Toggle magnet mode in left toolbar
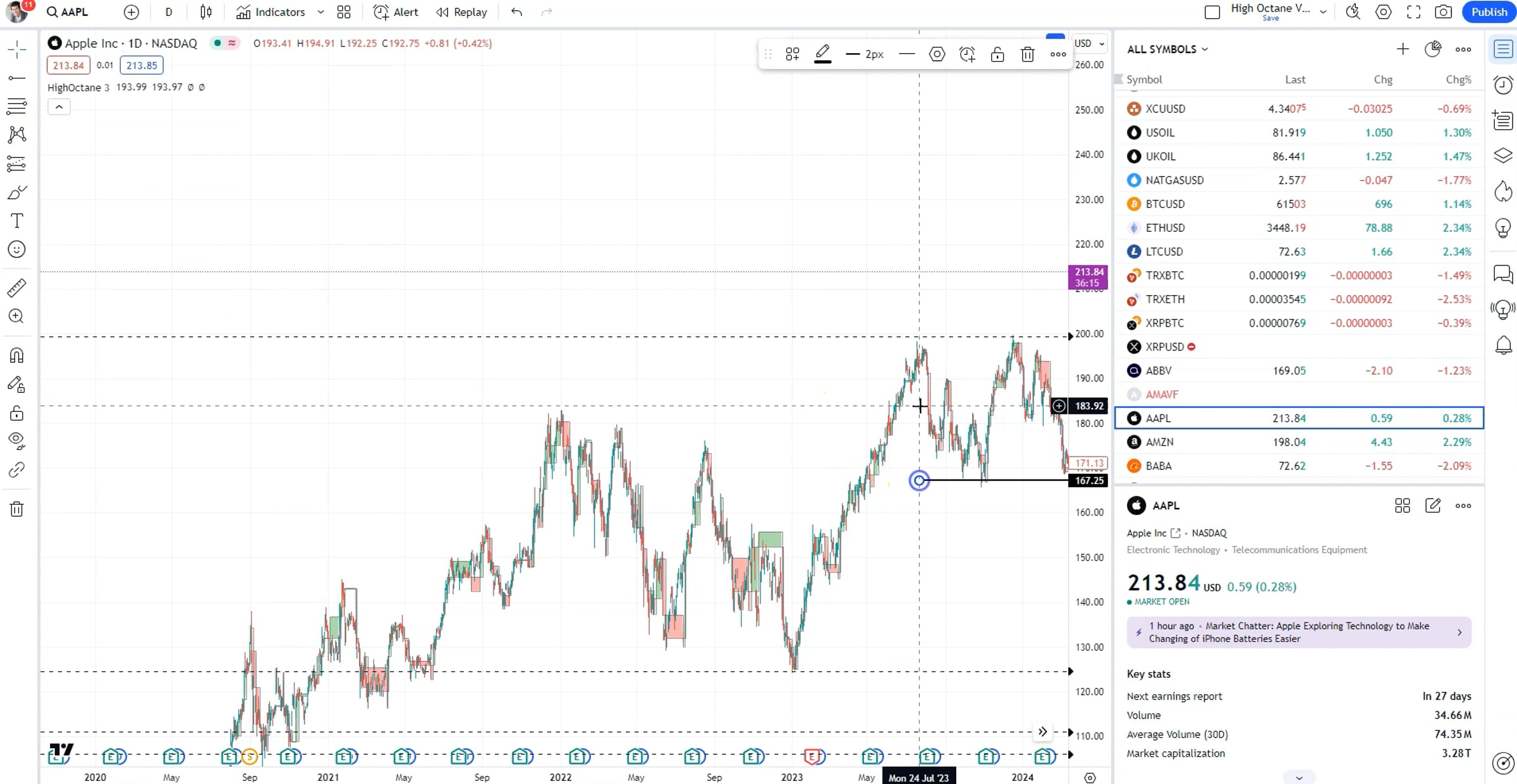The image size is (1517, 784). (16, 356)
